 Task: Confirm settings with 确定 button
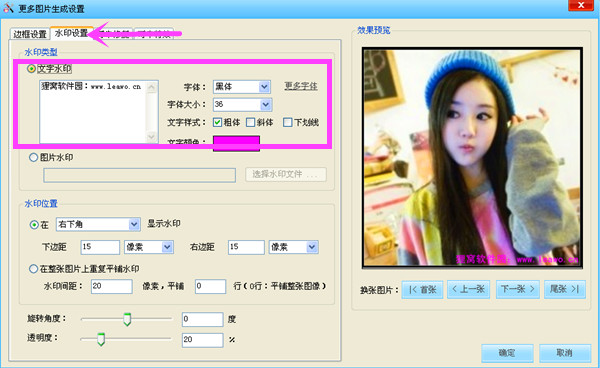(x=507, y=353)
